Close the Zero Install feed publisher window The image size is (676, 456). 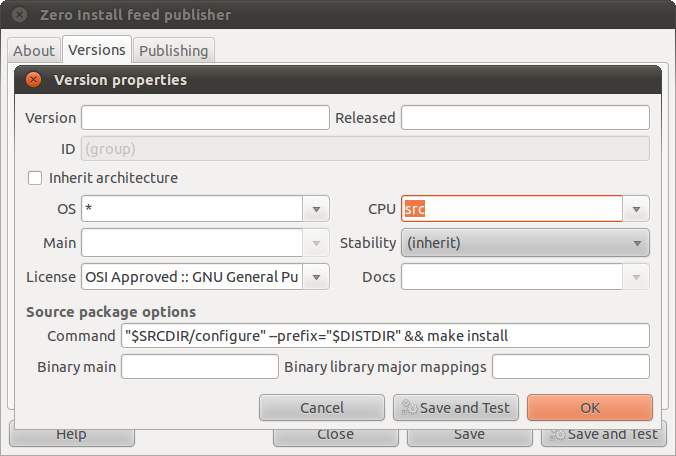pos(19,15)
